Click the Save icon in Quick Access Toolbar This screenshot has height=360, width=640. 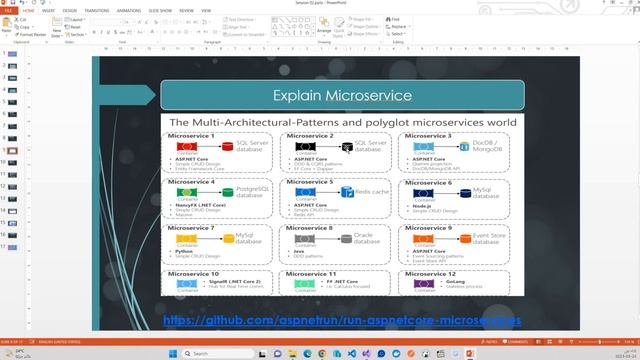pyautogui.click(x=13, y=2)
